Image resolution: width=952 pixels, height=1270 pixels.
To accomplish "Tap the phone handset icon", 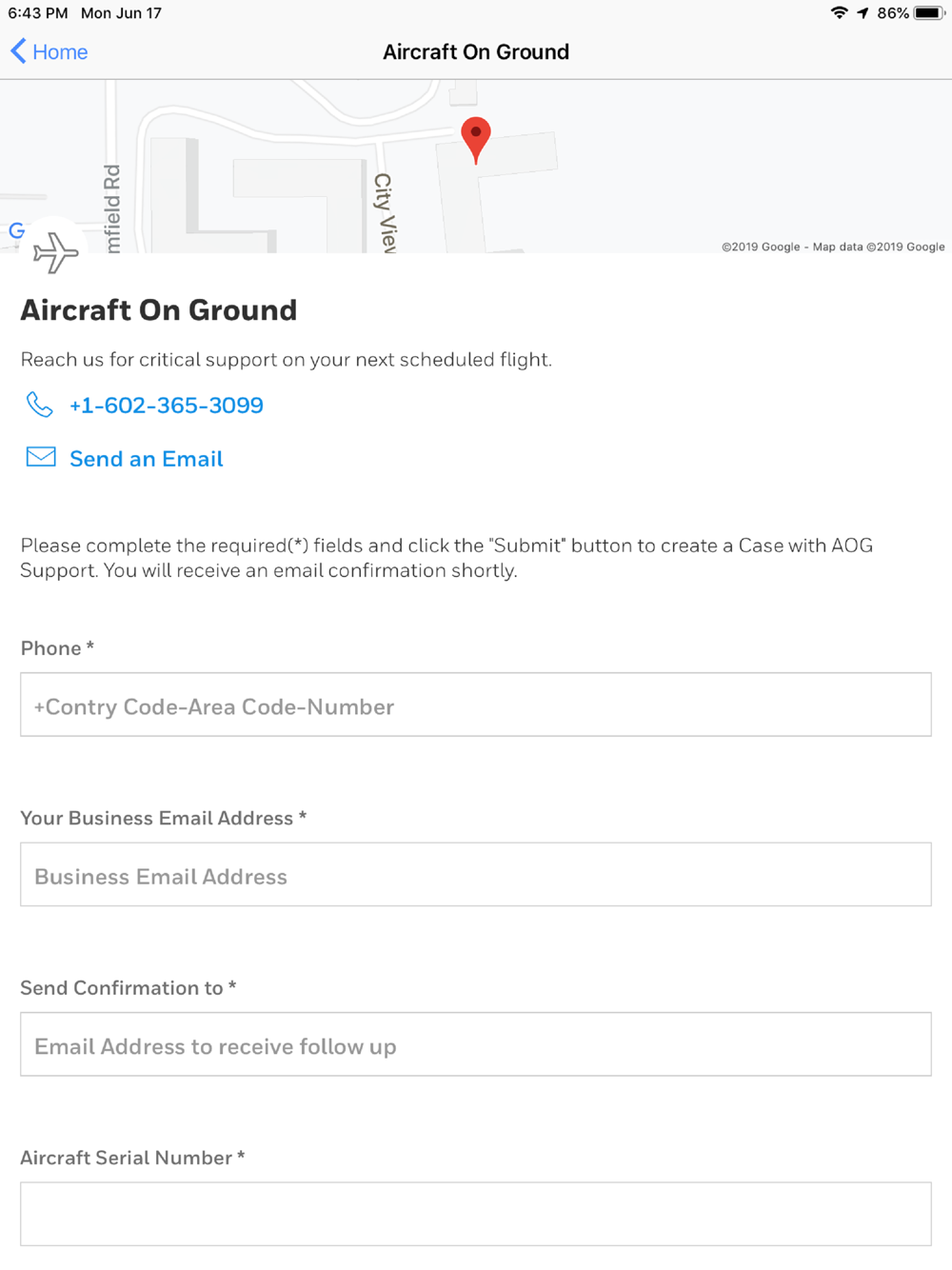I will click(x=39, y=405).
